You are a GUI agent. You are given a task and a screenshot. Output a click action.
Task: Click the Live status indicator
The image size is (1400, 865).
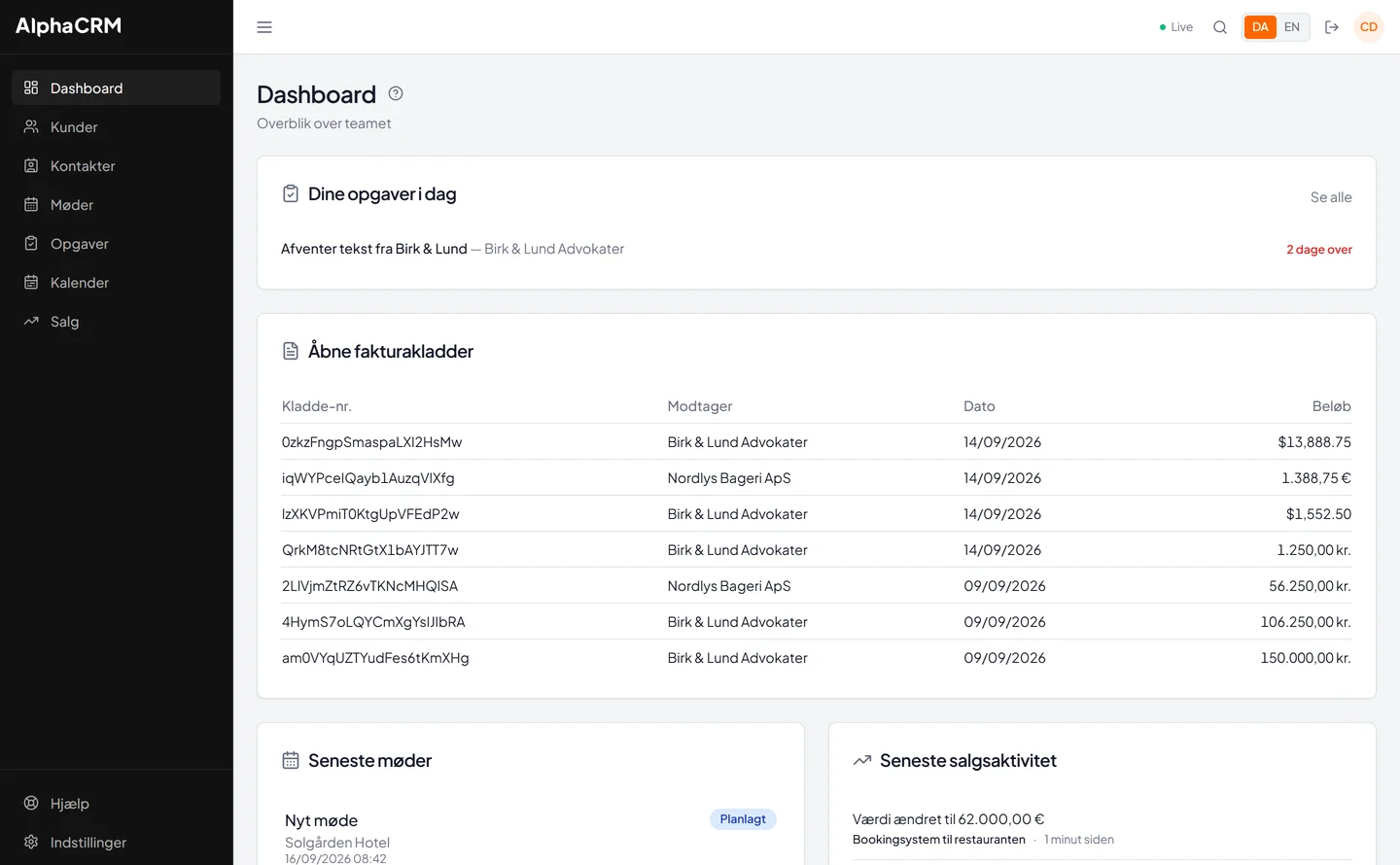tap(1175, 27)
